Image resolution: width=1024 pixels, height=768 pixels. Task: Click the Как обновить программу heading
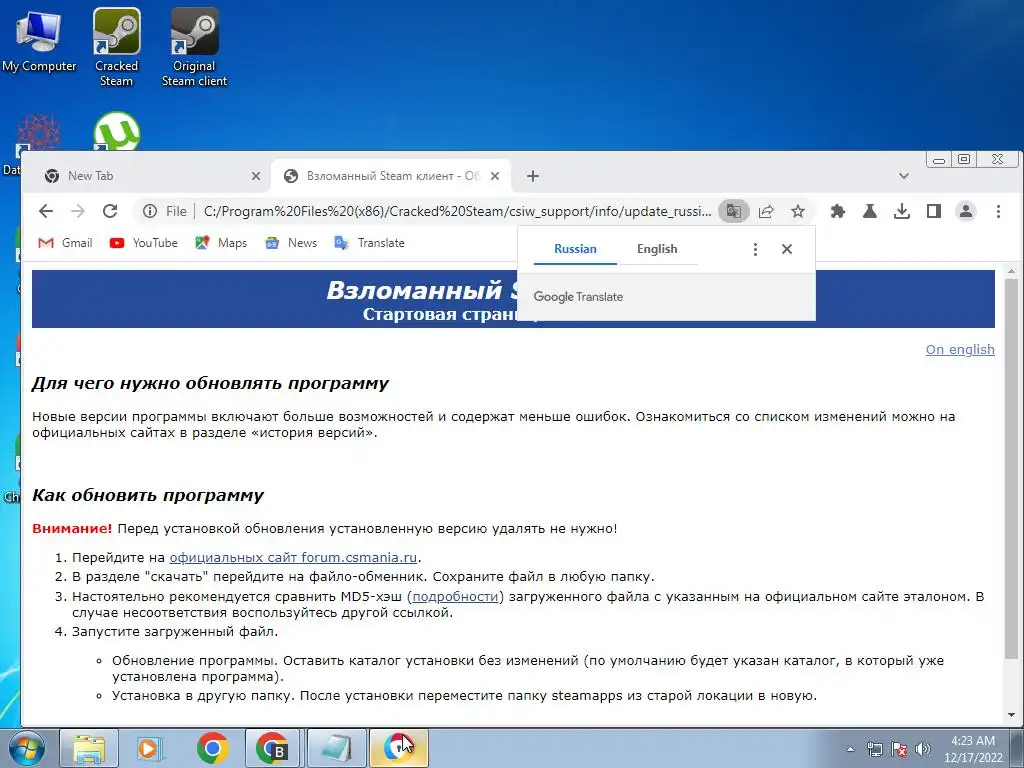[148, 495]
